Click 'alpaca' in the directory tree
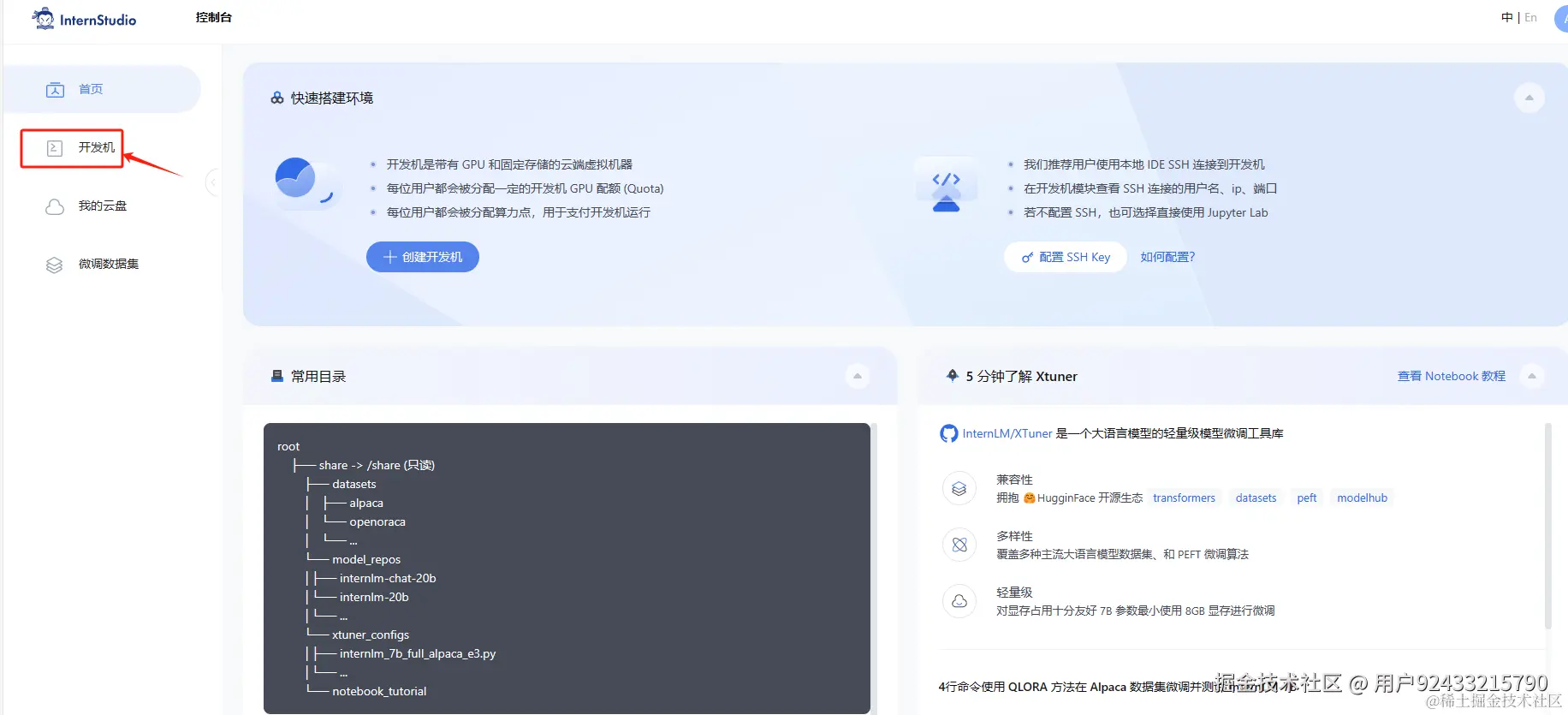This screenshot has width=1568, height=715. click(366, 503)
